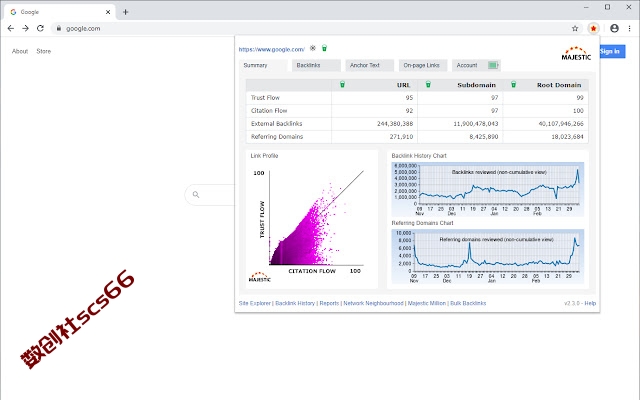640x400 pixels.
Task: Click the magnifier icon in Google search box
Action: coord(196,195)
